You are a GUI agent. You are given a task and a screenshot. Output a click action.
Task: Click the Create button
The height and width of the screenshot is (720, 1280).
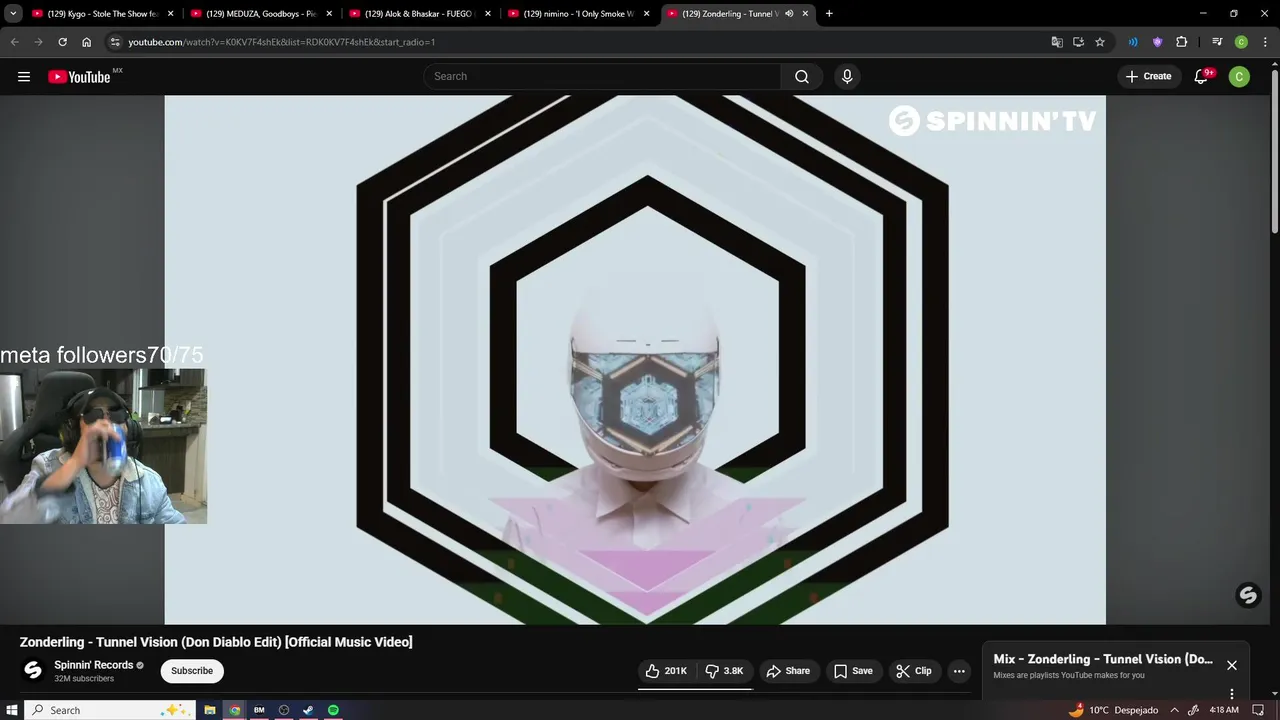tap(1148, 77)
